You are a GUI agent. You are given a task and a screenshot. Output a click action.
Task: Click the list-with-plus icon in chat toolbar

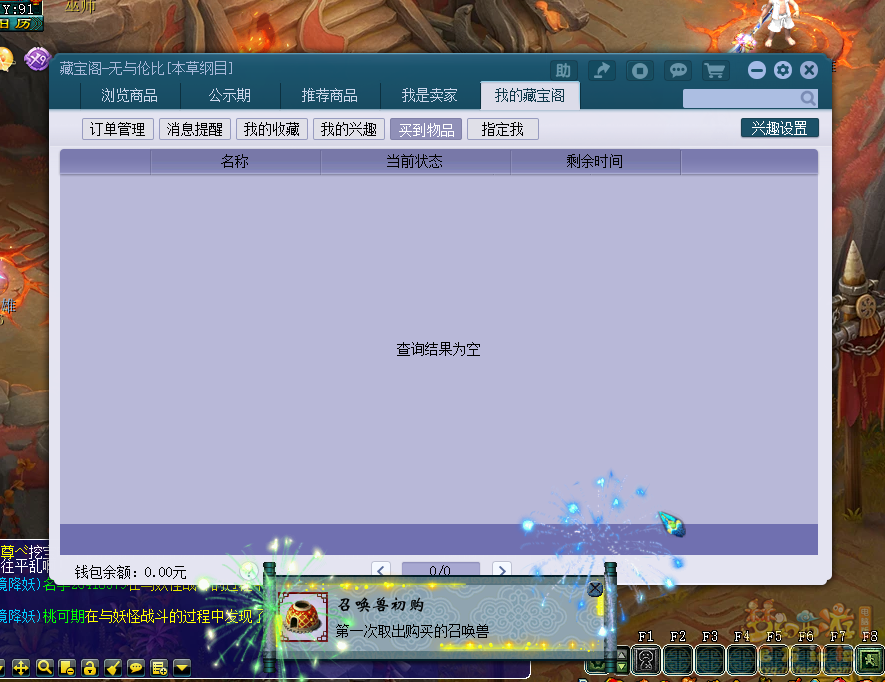tap(159, 668)
